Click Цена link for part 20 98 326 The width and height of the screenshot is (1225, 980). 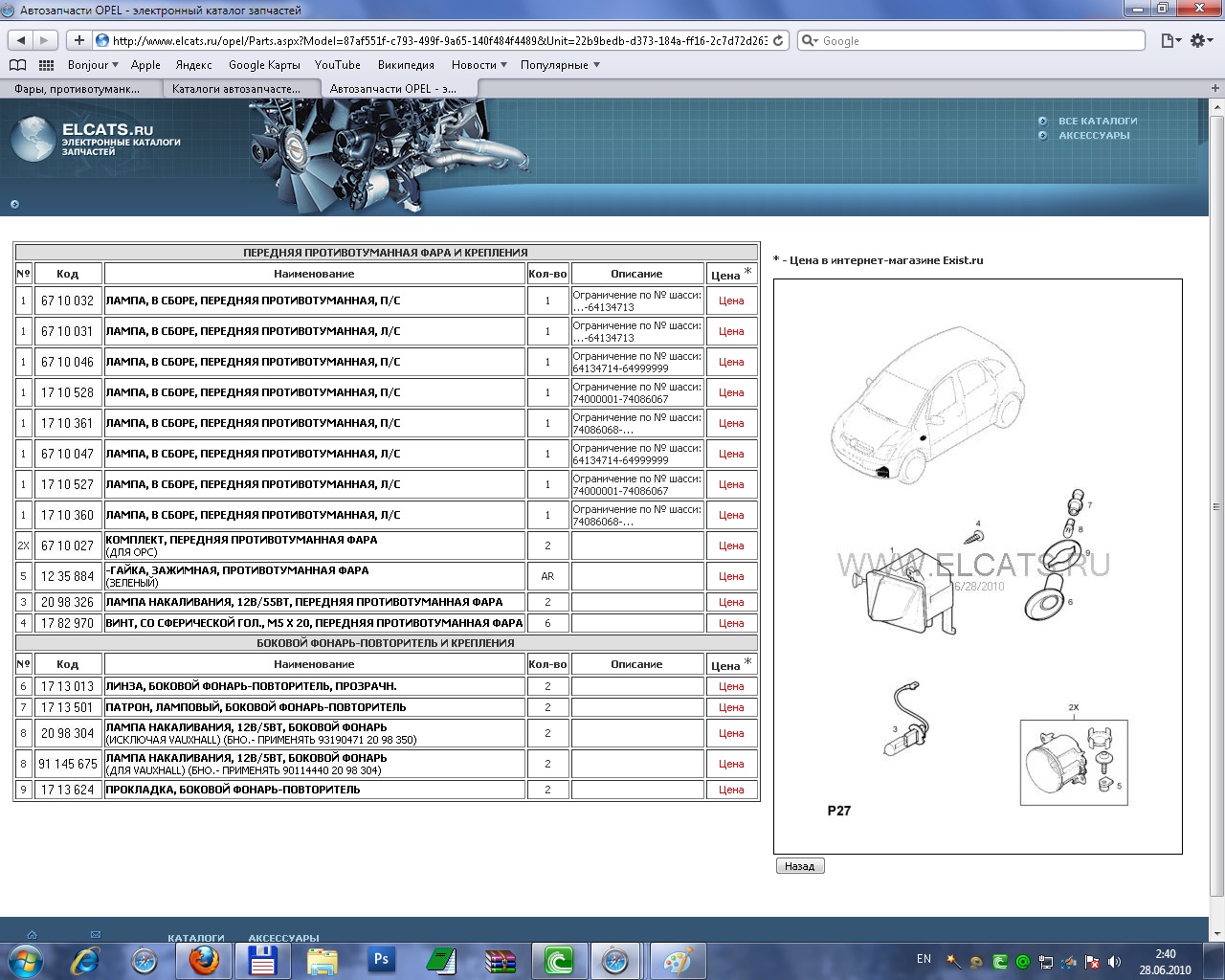point(731,602)
